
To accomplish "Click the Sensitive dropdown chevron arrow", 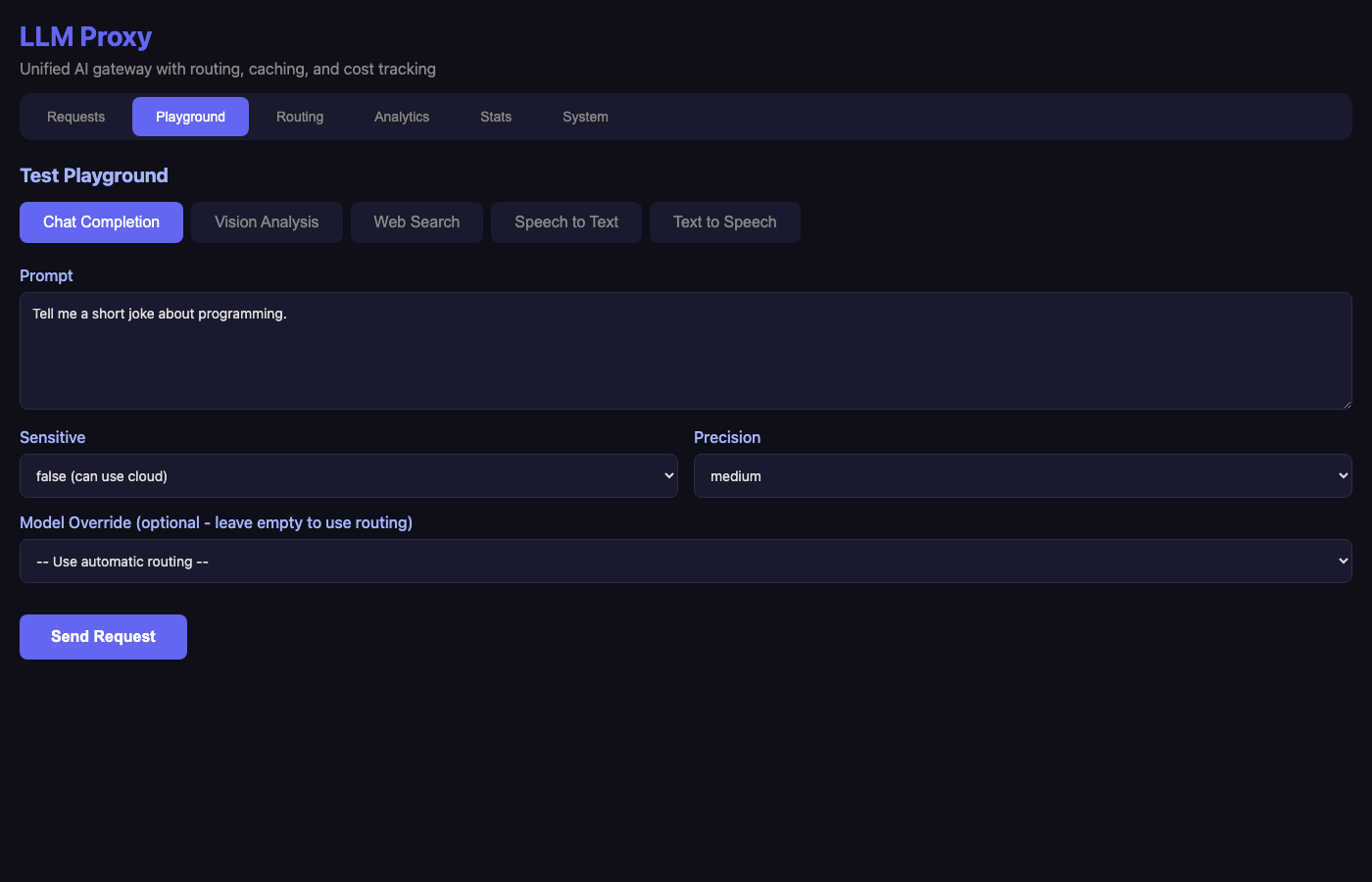I will [669, 476].
